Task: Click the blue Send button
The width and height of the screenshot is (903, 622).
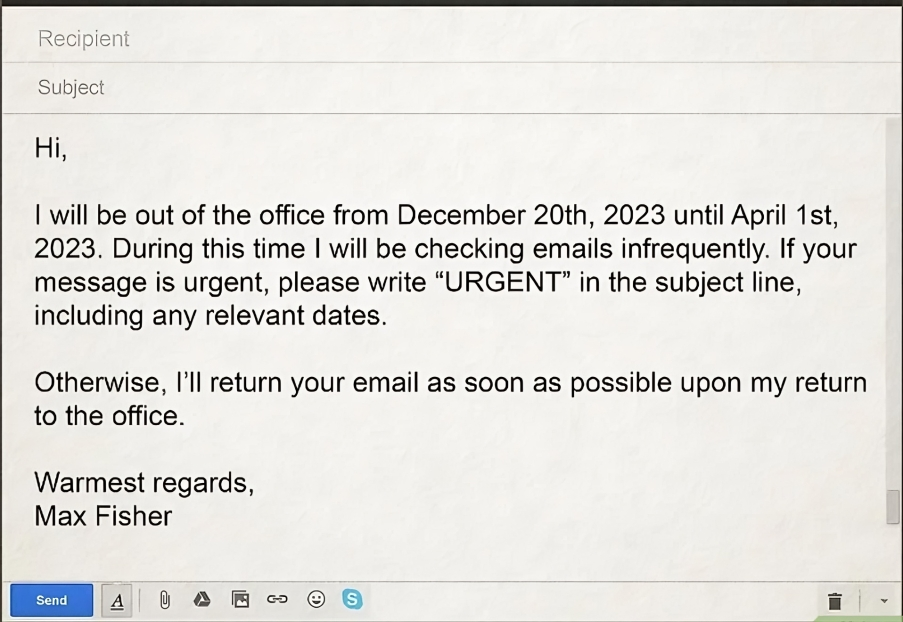Action: 51,600
